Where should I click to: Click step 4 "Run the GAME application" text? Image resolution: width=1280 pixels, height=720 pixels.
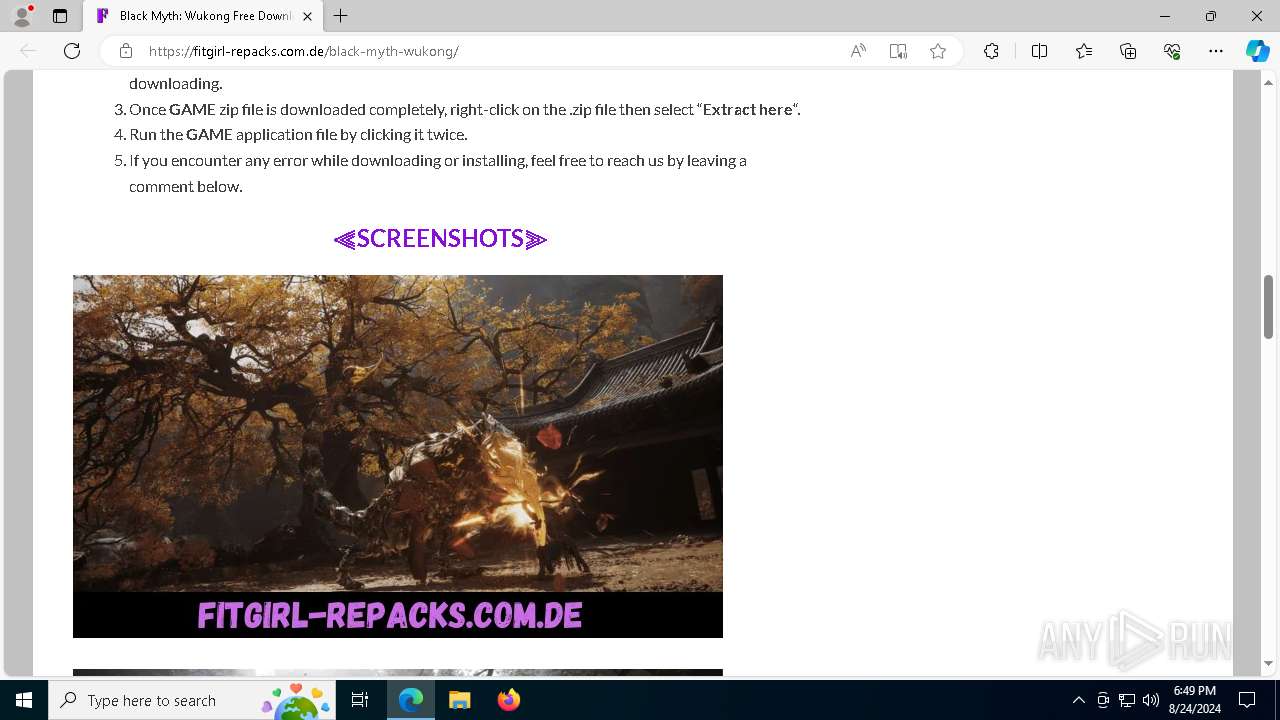click(x=298, y=134)
